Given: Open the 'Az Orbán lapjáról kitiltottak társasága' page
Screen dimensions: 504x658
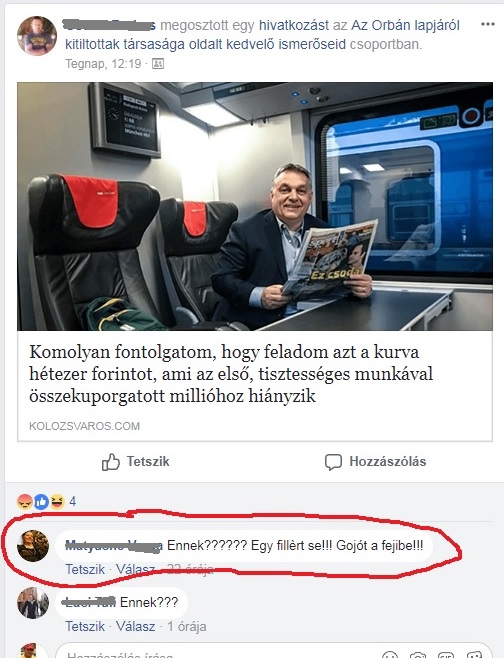Looking at the screenshot, I should pyautogui.click(x=262, y=34).
